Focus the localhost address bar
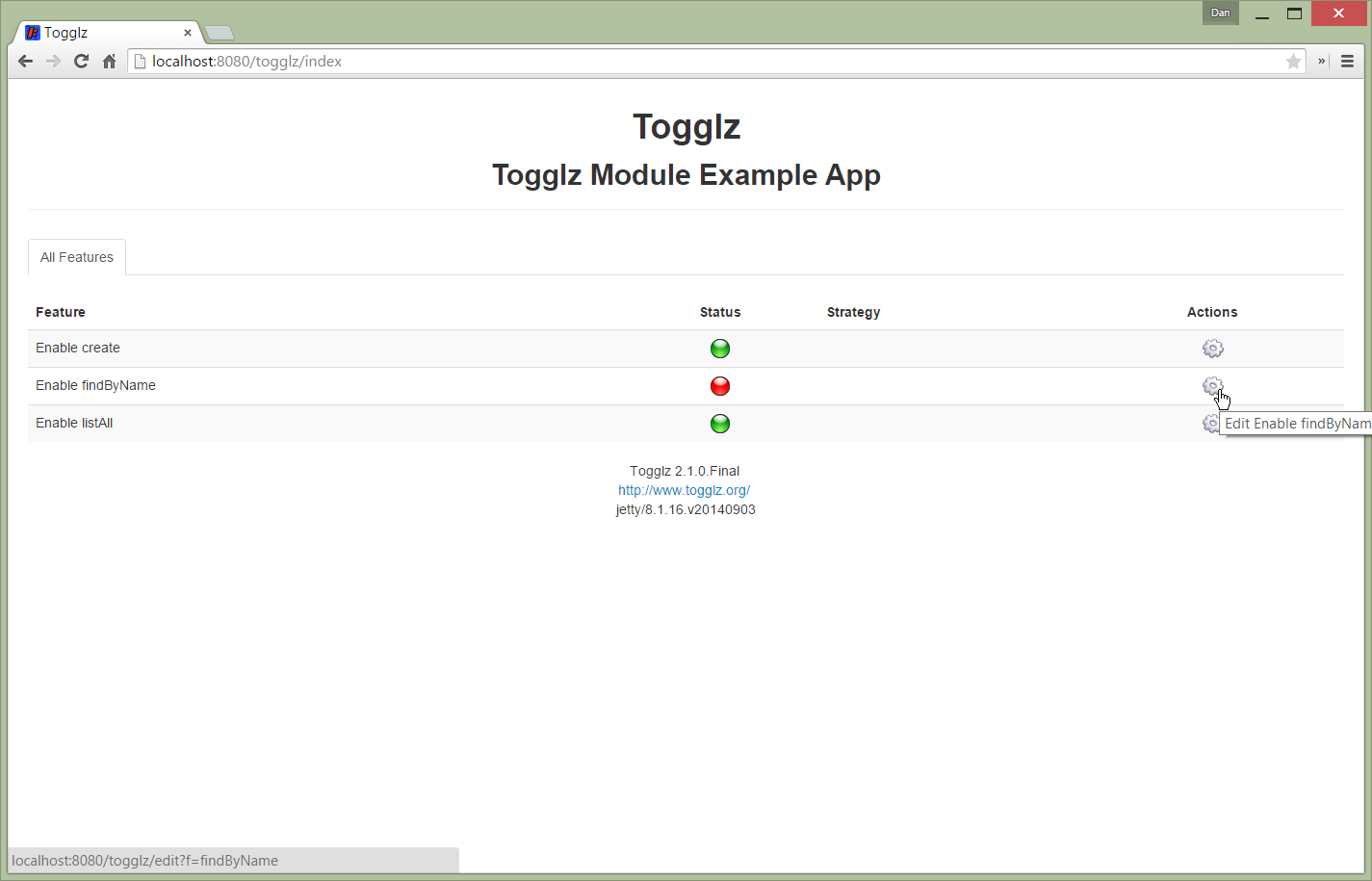Image resolution: width=1372 pixels, height=881 pixels. pos(716,62)
